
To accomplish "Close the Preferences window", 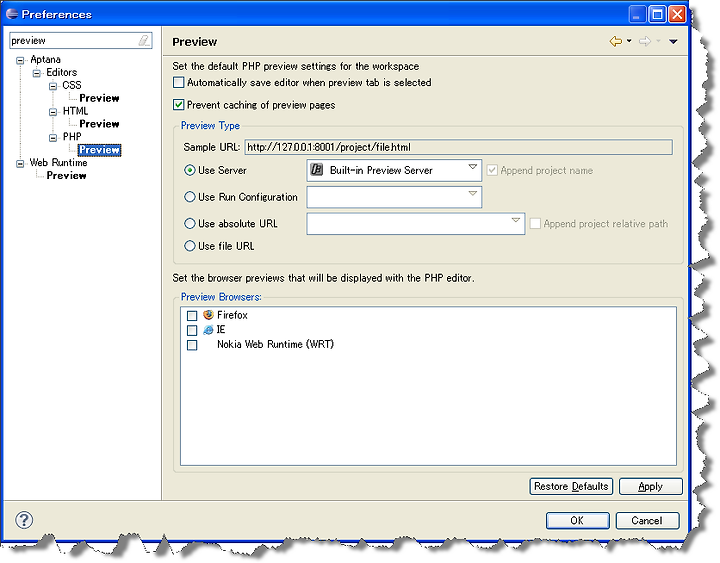I will (677, 14).
